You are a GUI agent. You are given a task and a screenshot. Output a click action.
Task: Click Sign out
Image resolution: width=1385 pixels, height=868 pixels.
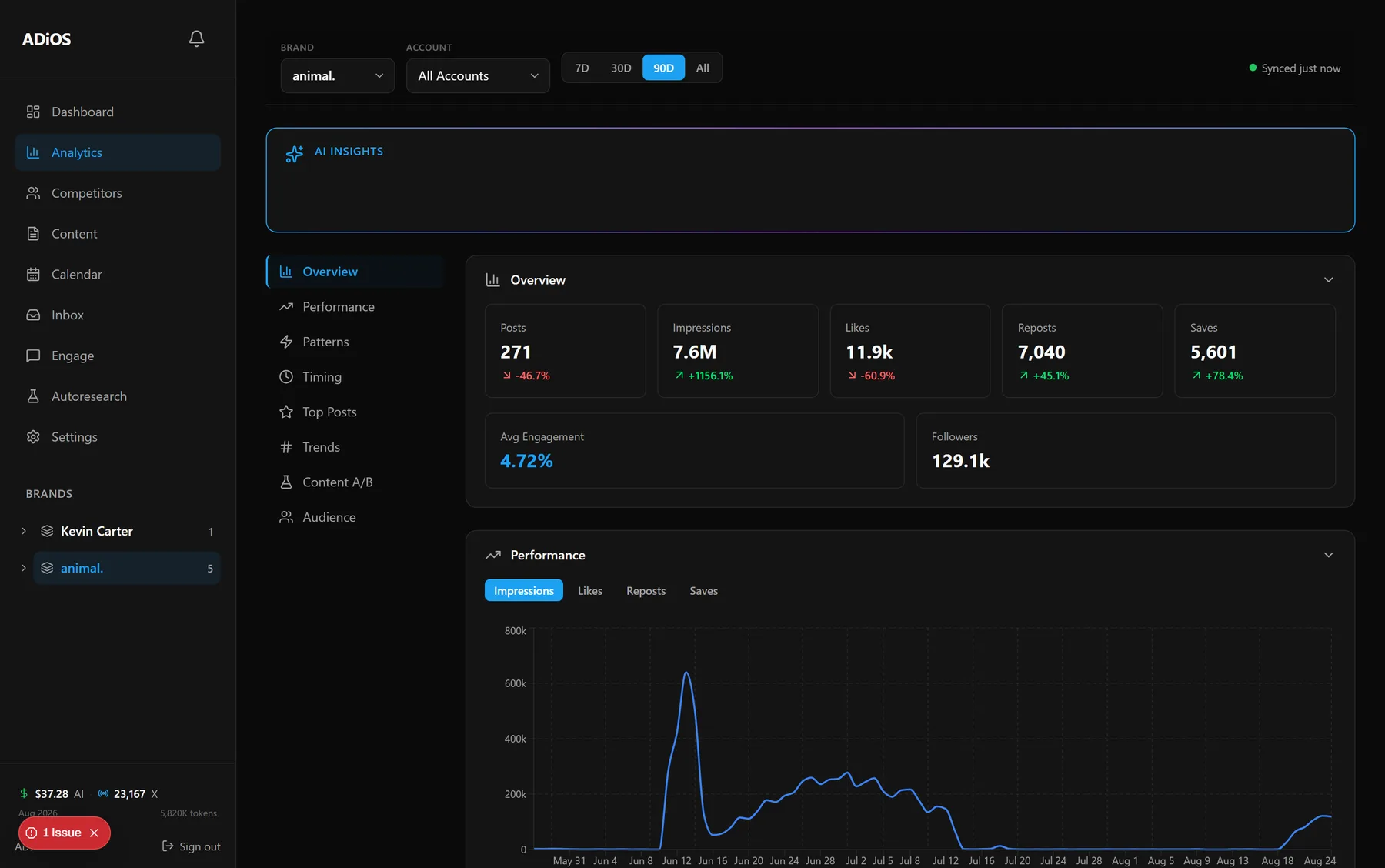[191, 846]
